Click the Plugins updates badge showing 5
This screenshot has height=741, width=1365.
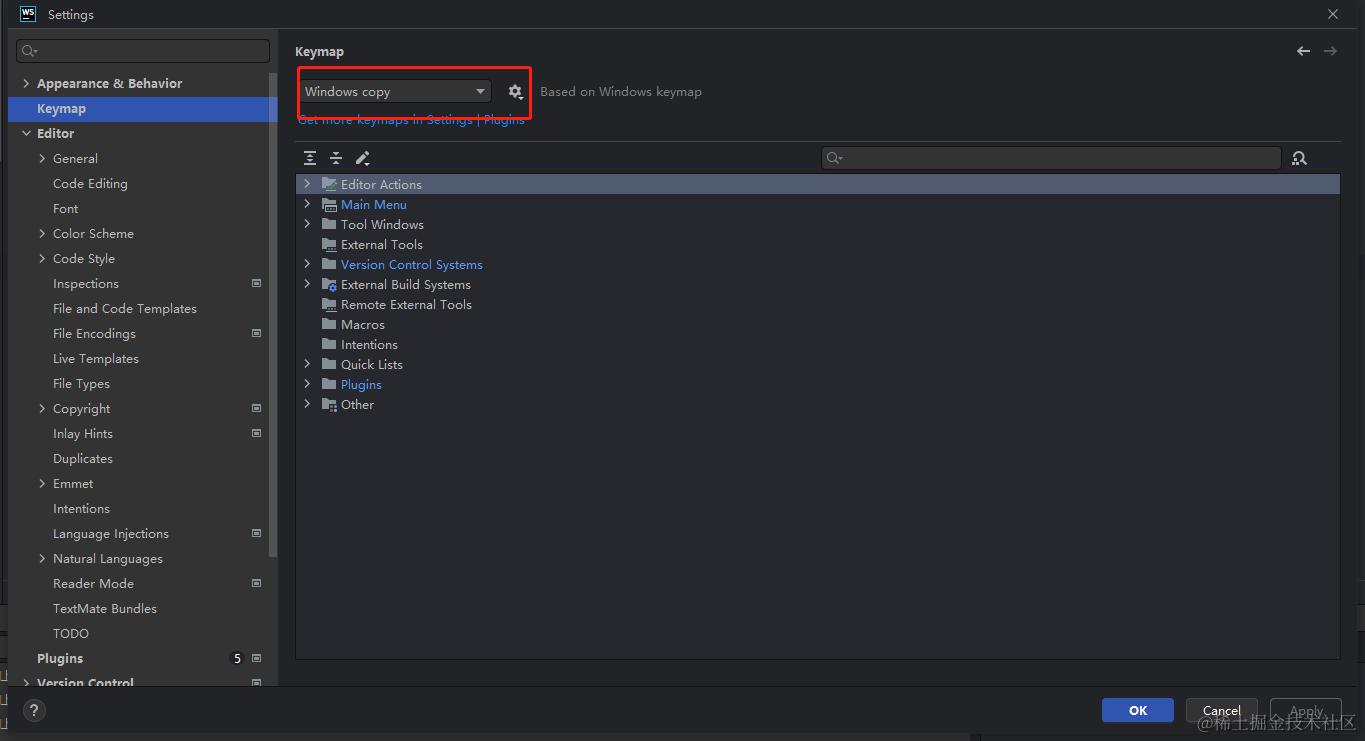(237, 659)
